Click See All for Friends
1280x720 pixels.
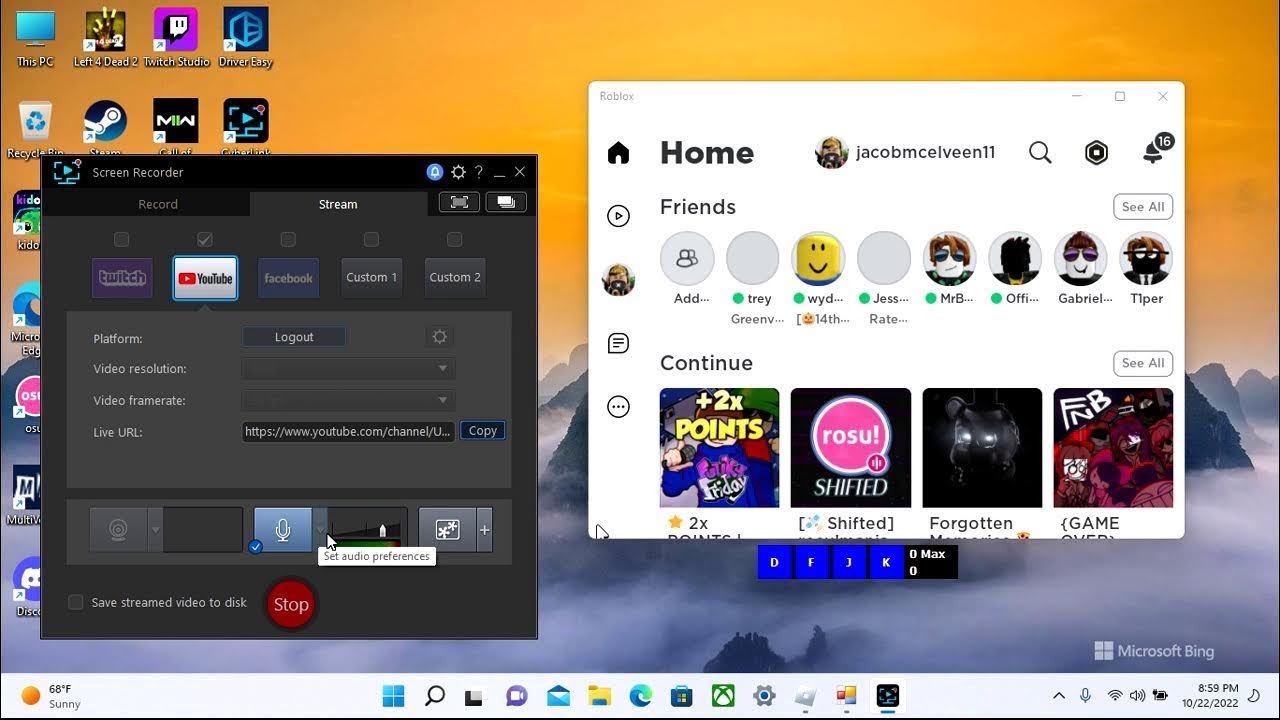(x=1143, y=207)
